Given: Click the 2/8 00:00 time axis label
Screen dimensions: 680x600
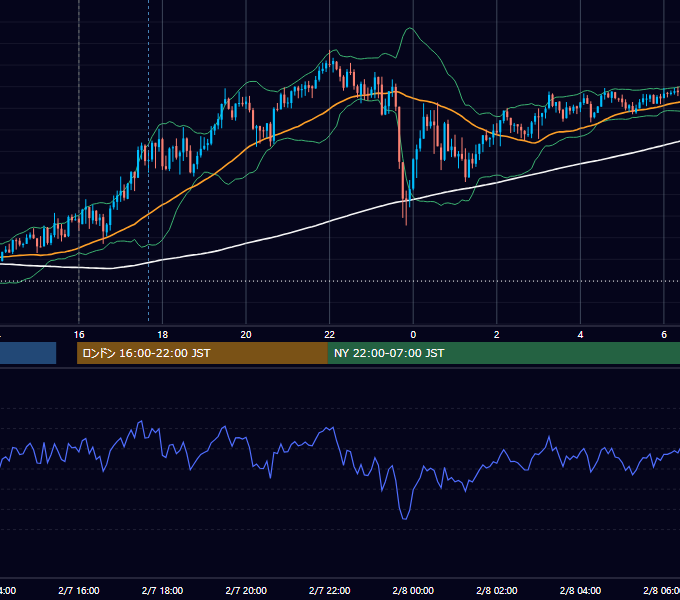Looking at the screenshot, I should coord(413,590).
